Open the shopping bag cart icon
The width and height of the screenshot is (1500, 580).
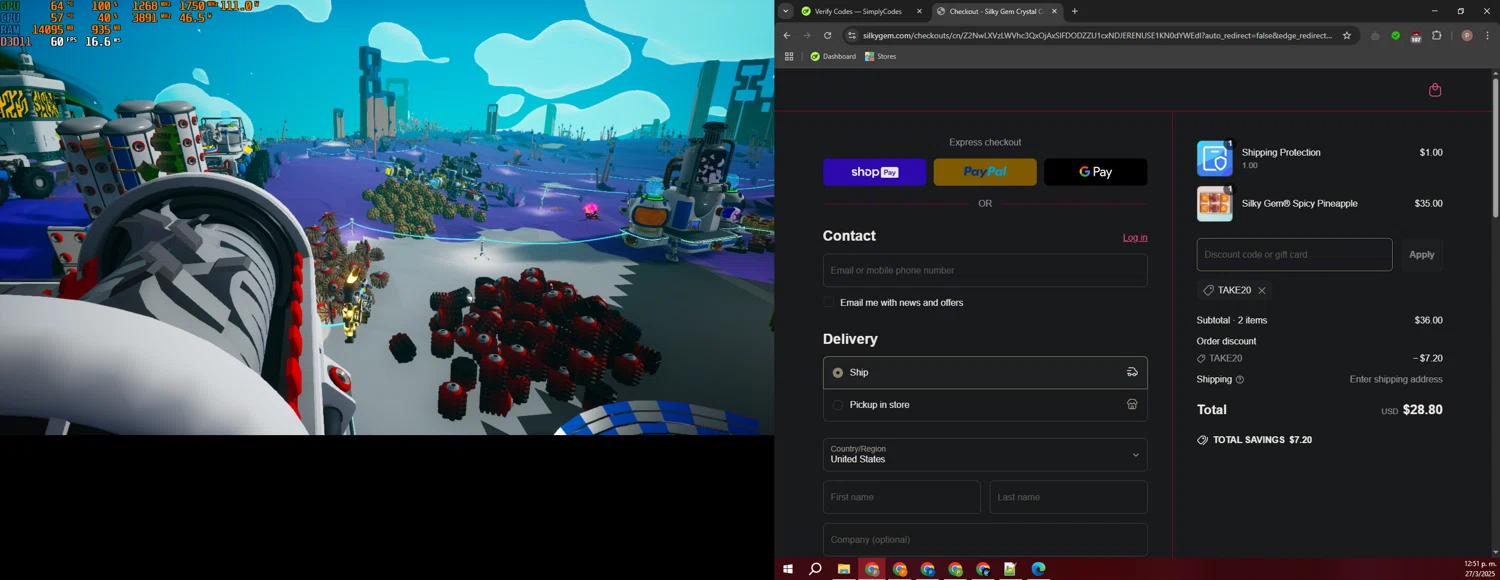[1435, 90]
